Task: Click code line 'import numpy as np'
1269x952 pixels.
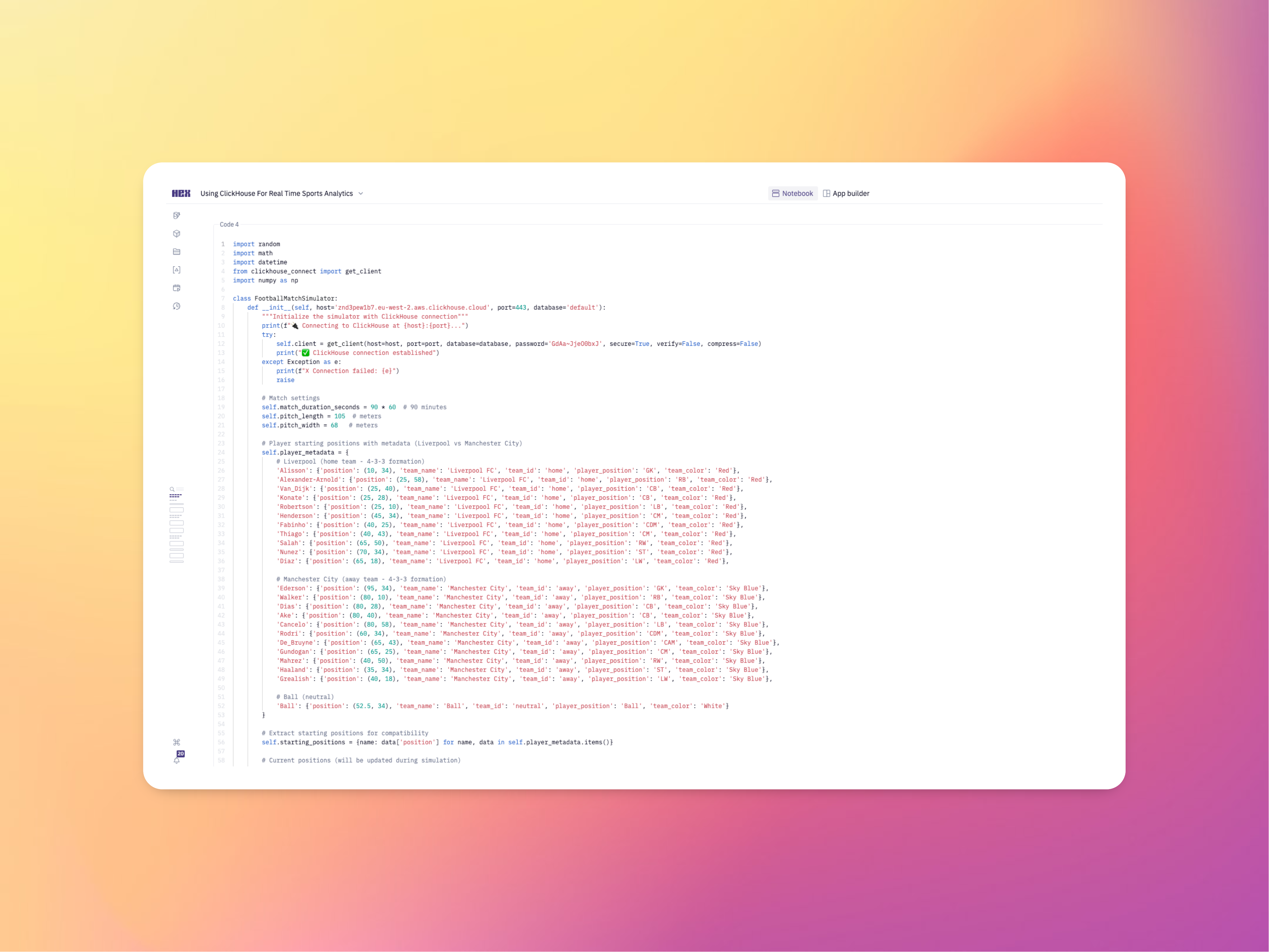Action: click(266, 281)
